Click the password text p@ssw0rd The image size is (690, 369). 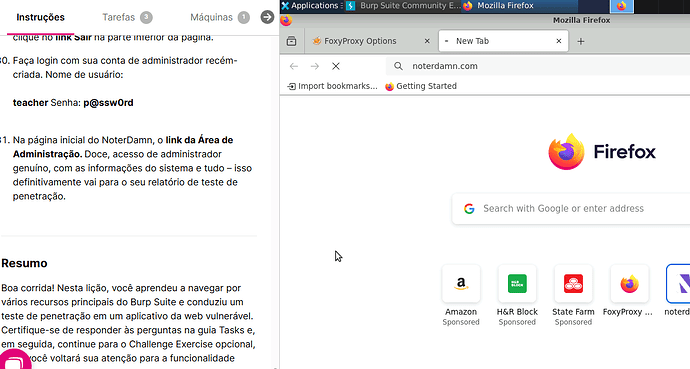[108, 102]
